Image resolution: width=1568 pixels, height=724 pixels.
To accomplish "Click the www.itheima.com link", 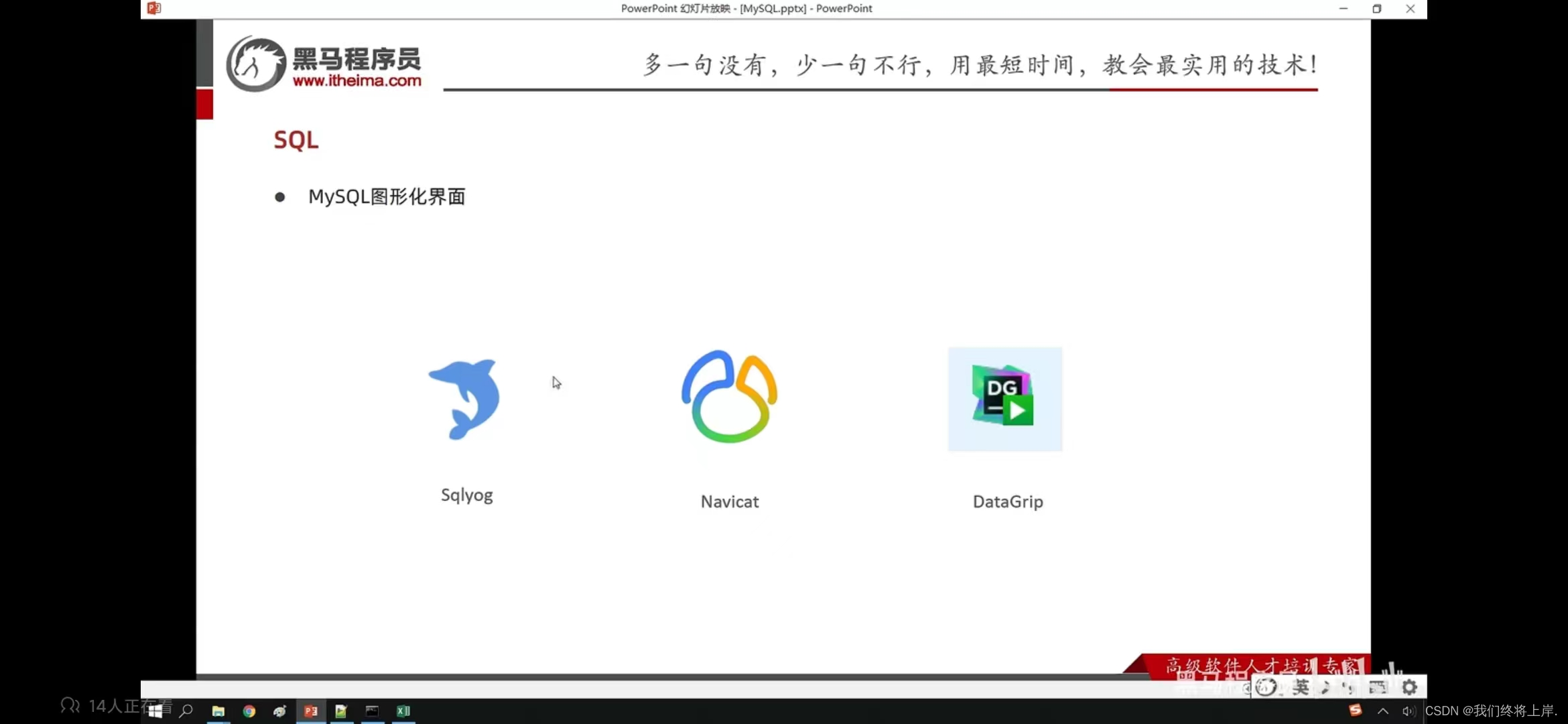I will 357,80.
